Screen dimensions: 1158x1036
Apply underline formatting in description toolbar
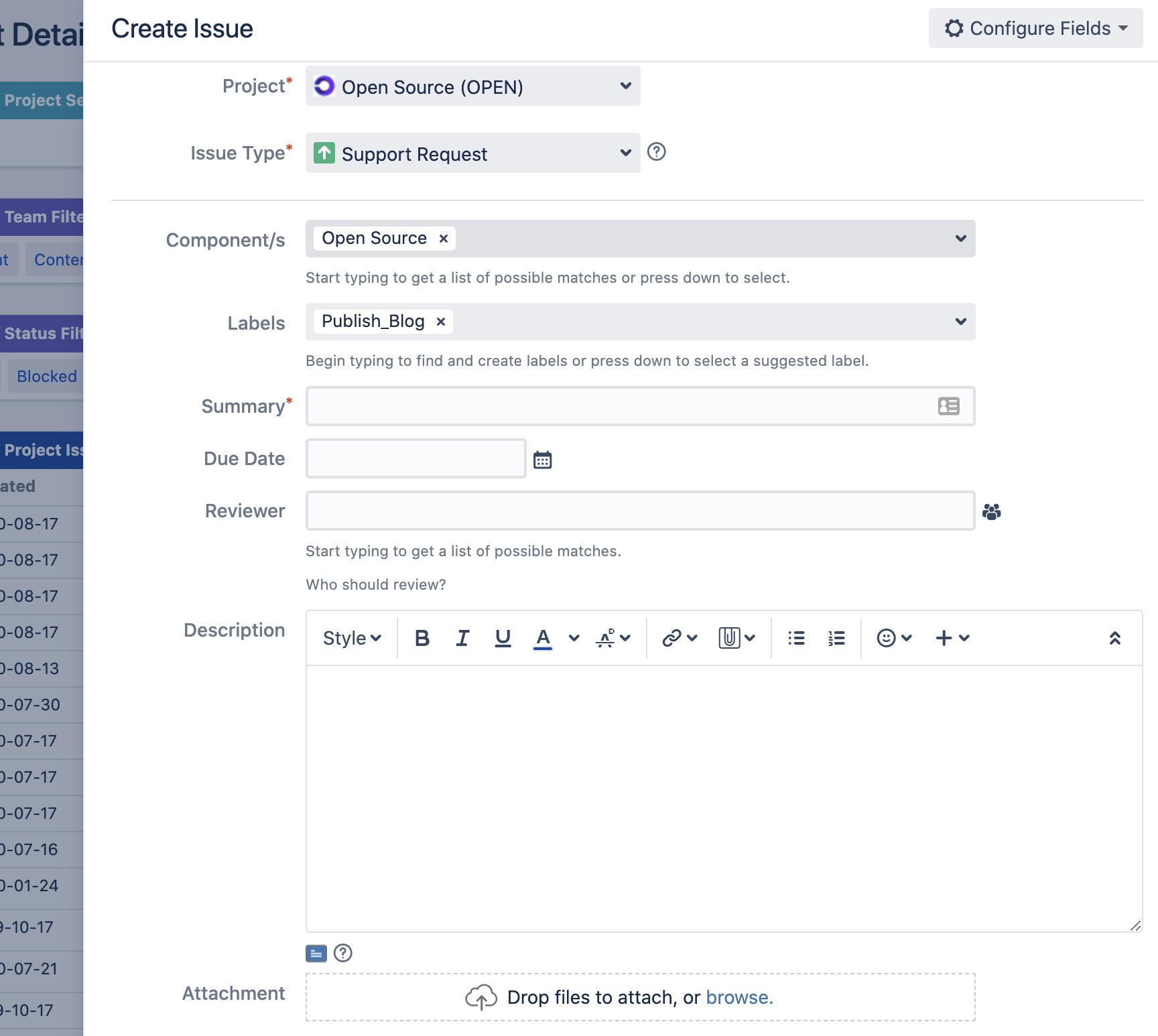(x=503, y=638)
